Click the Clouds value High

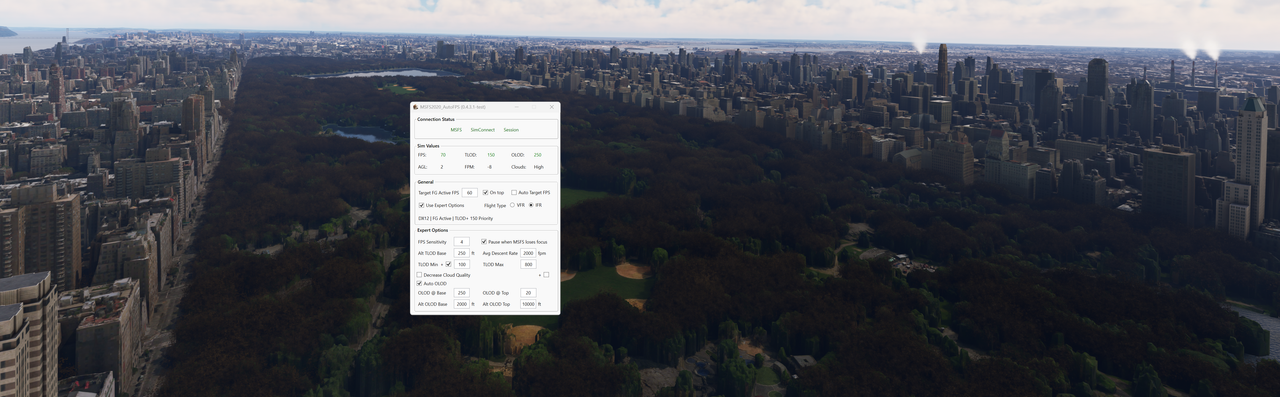(x=539, y=167)
